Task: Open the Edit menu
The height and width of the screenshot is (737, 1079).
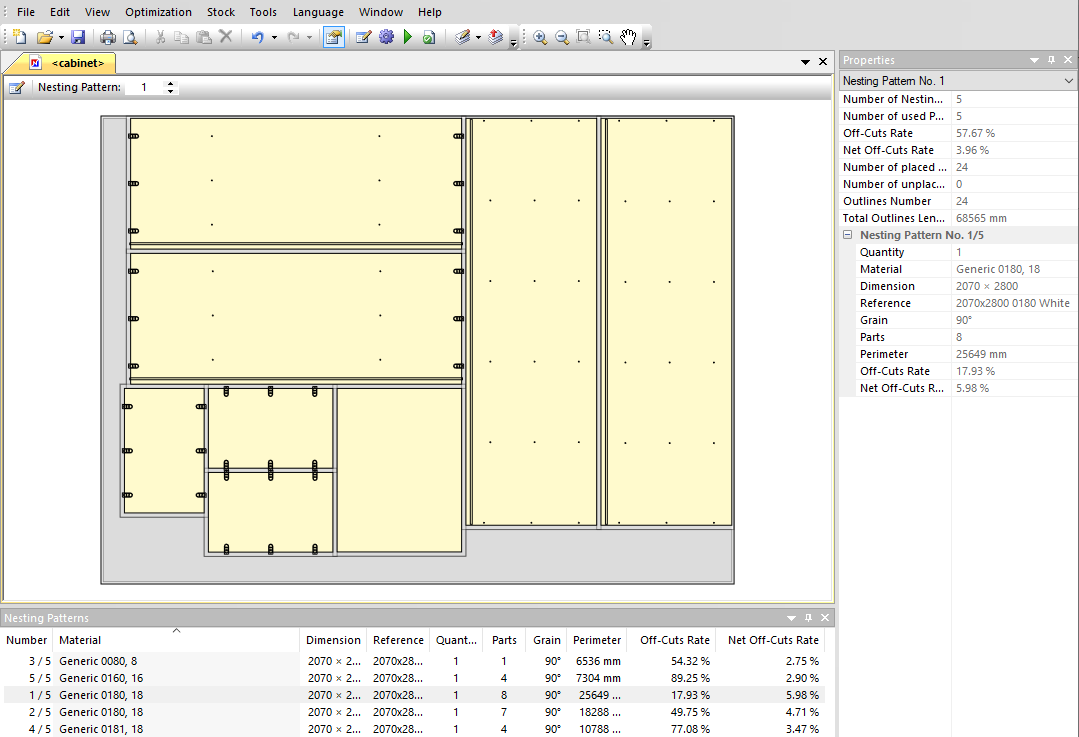Action: tap(60, 12)
